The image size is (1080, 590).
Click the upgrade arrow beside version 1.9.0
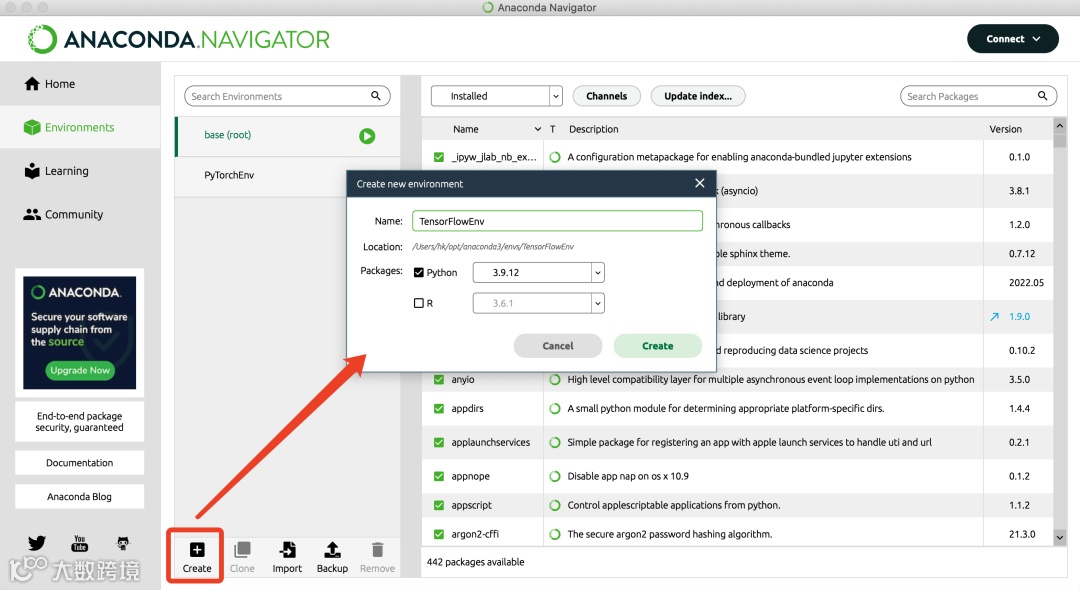[994, 317]
